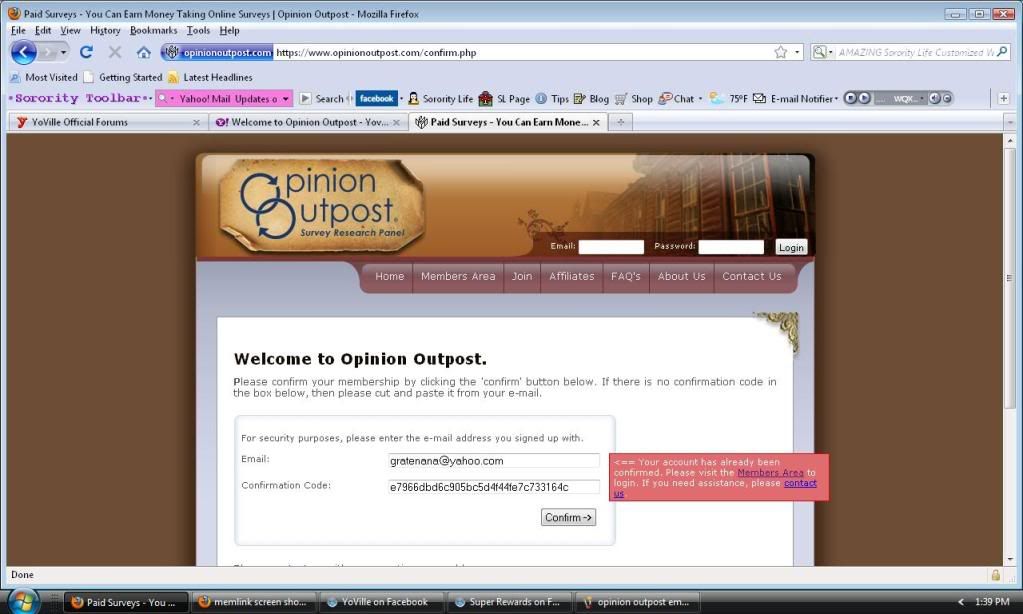Screen dimensions: 1023x614
Task: Switch to Welcome to Opinion Outpost Yahoo tab
Action: tap(307, 122)
